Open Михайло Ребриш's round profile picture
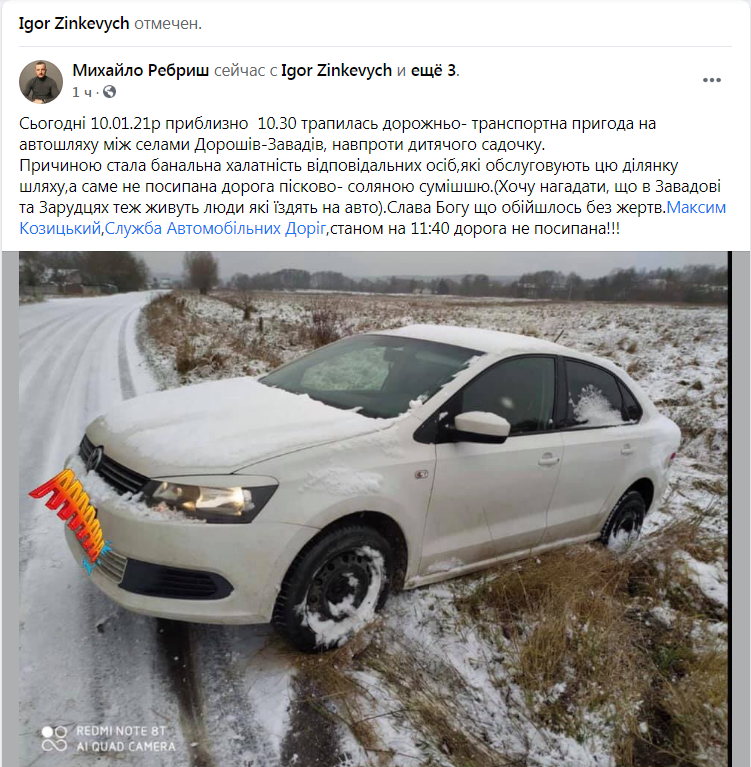 click(x=41, y=82)
